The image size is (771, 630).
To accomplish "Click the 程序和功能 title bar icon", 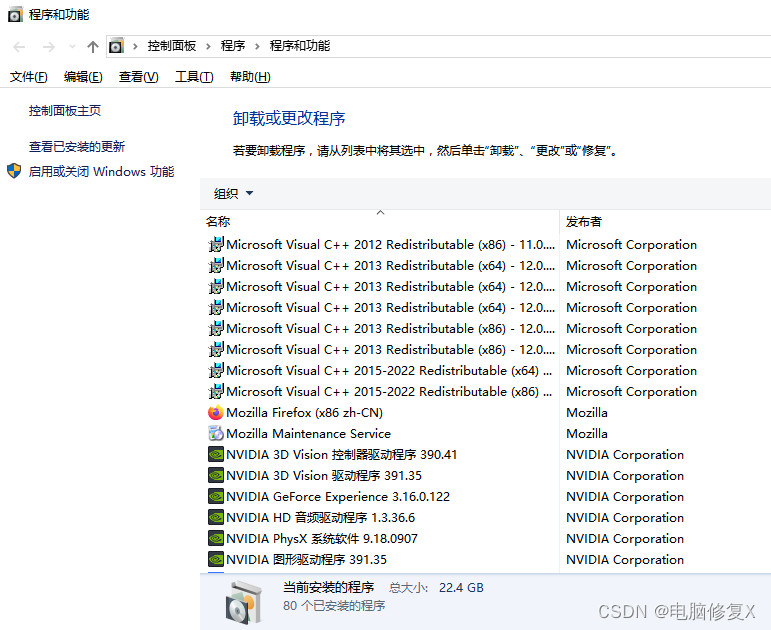I will (15, 15).
